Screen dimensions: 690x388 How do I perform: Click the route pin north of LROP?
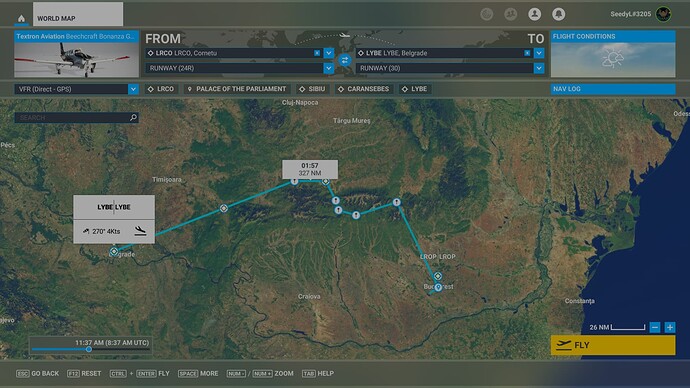(x=396, y=202)
